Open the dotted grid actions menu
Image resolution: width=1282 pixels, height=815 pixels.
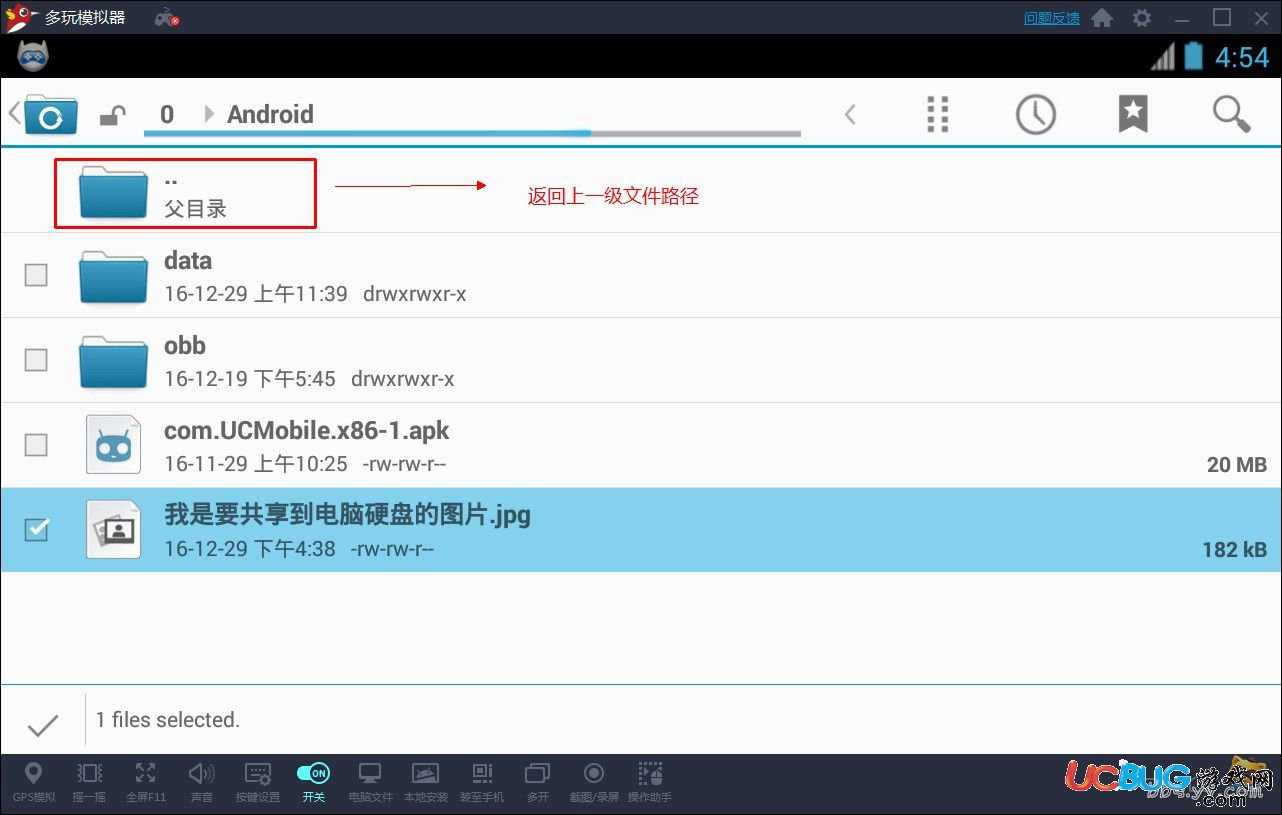pos(937,114)
